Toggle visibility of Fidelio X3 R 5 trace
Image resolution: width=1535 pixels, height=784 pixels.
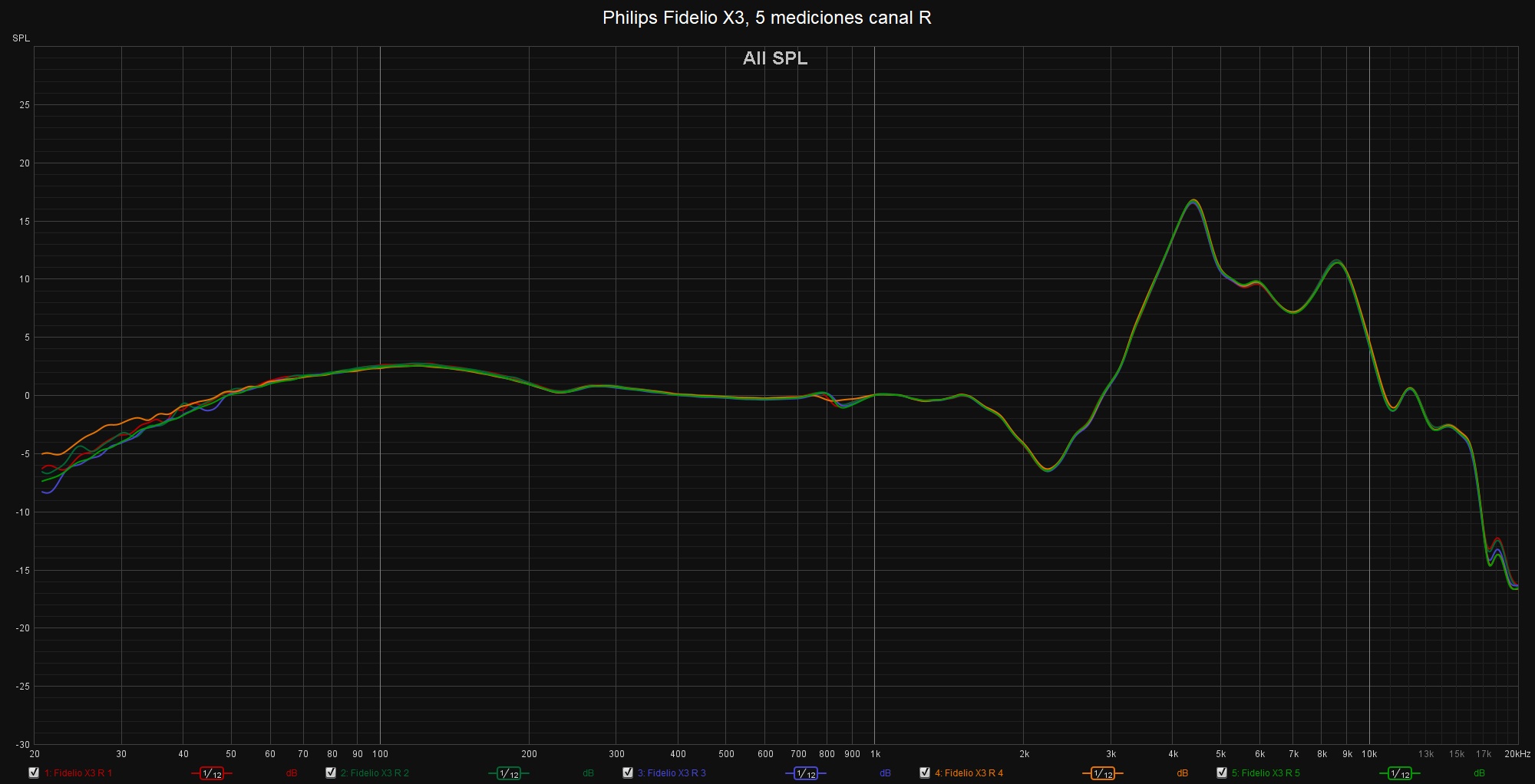(x=1222, y=772)
